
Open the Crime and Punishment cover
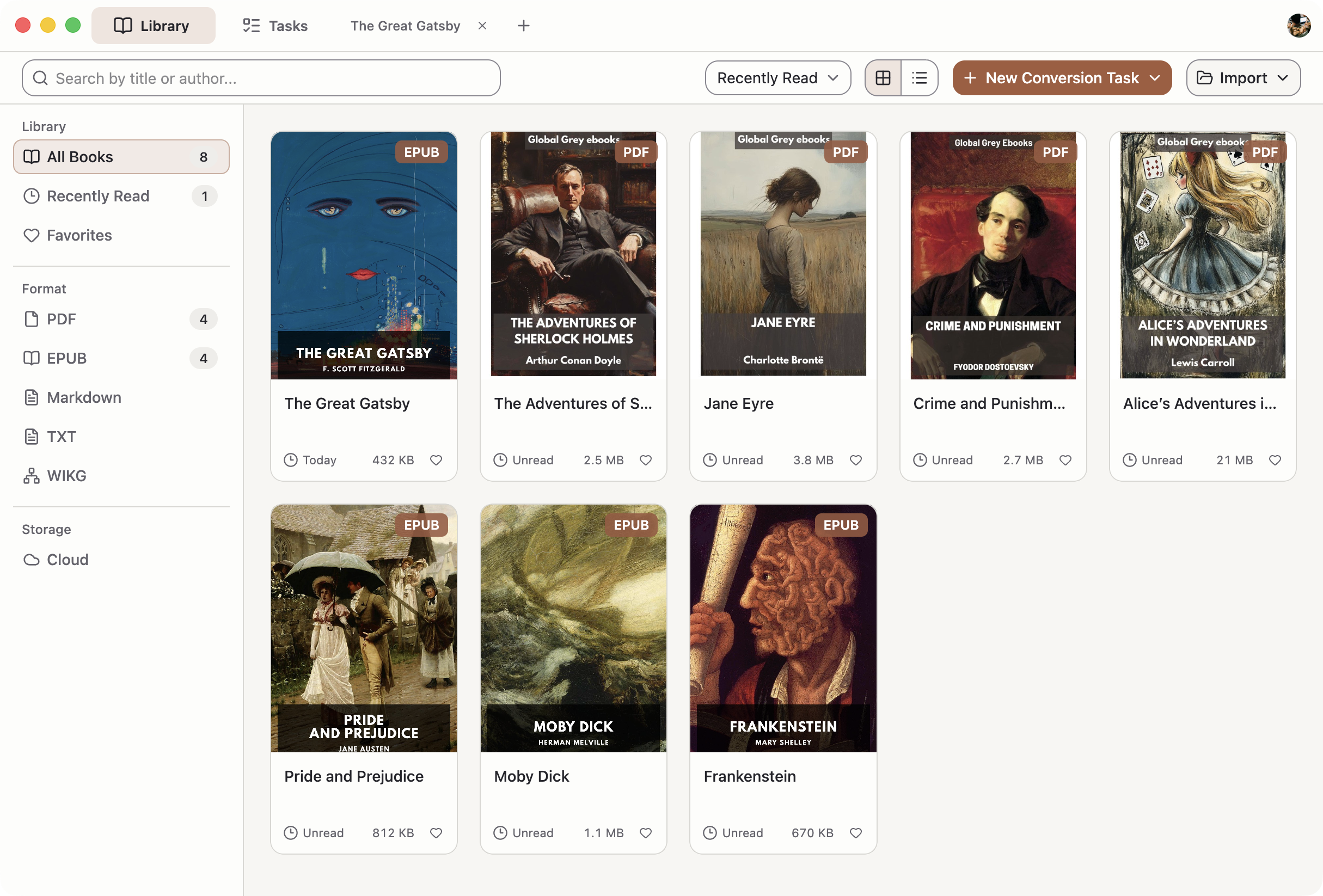993,256
